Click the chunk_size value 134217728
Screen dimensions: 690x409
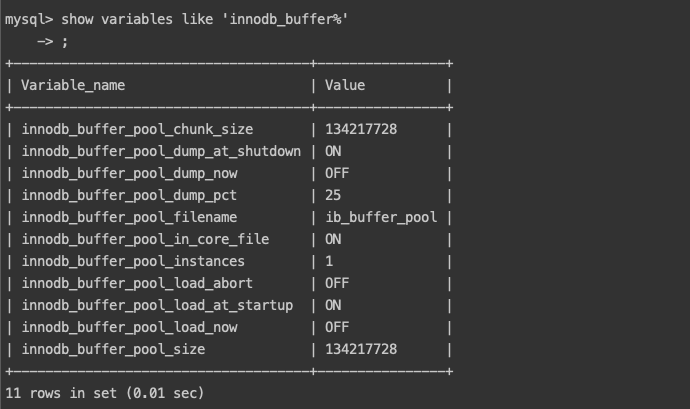tap(361, 129)
